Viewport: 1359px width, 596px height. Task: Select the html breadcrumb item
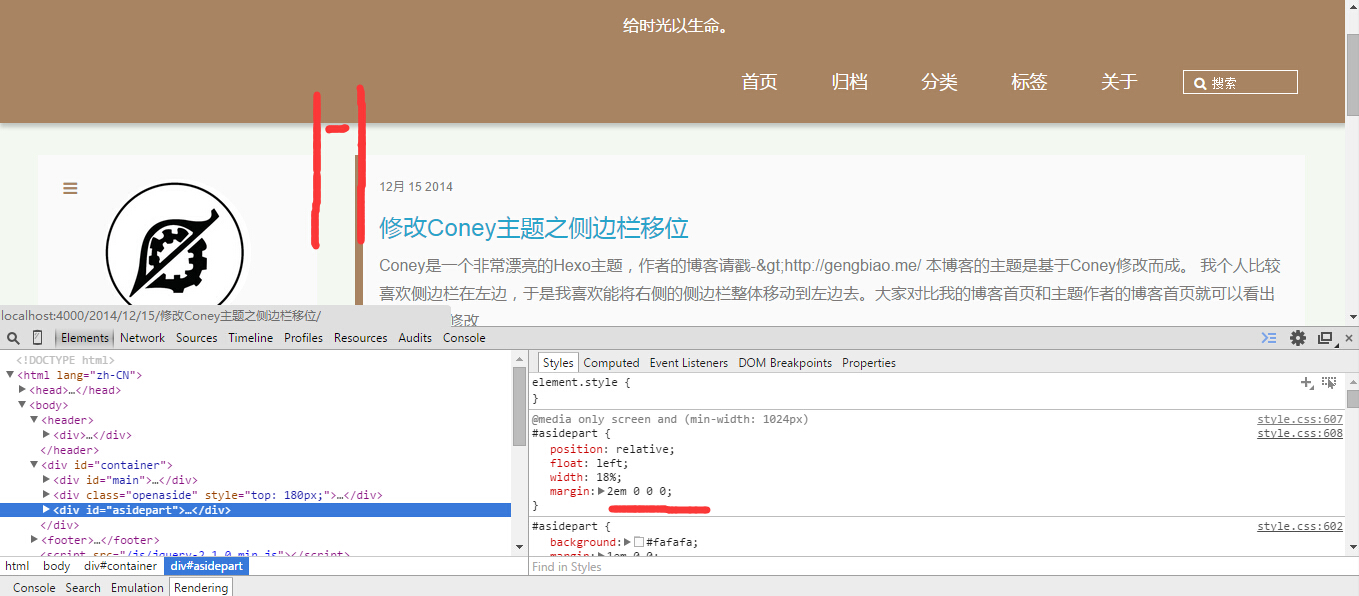click(x=17, y=566)
